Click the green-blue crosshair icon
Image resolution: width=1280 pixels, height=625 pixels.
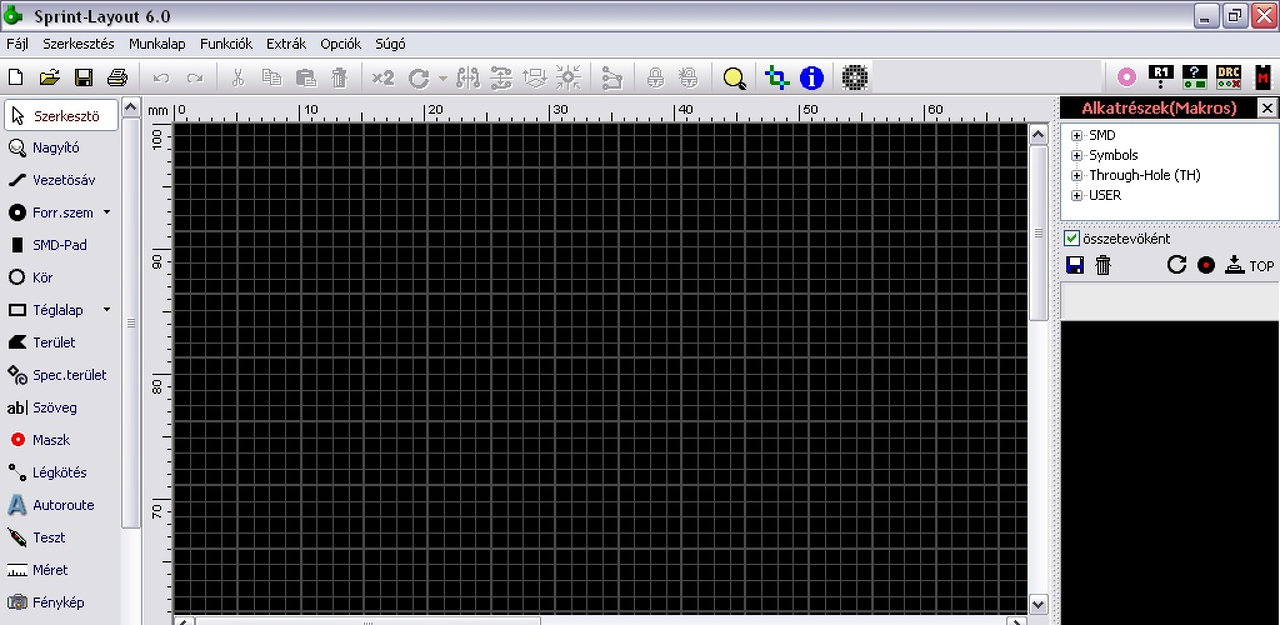tap(777, 77)
